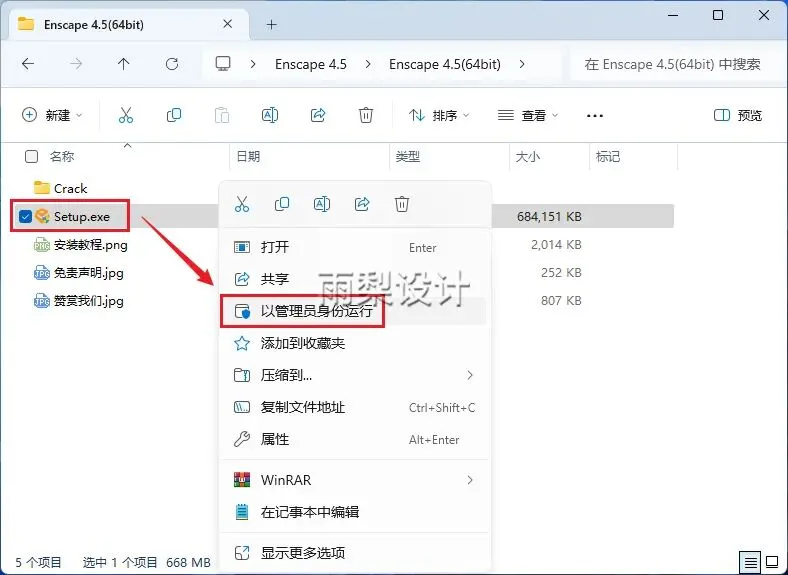Go up one folder level

tap(124, 64)
